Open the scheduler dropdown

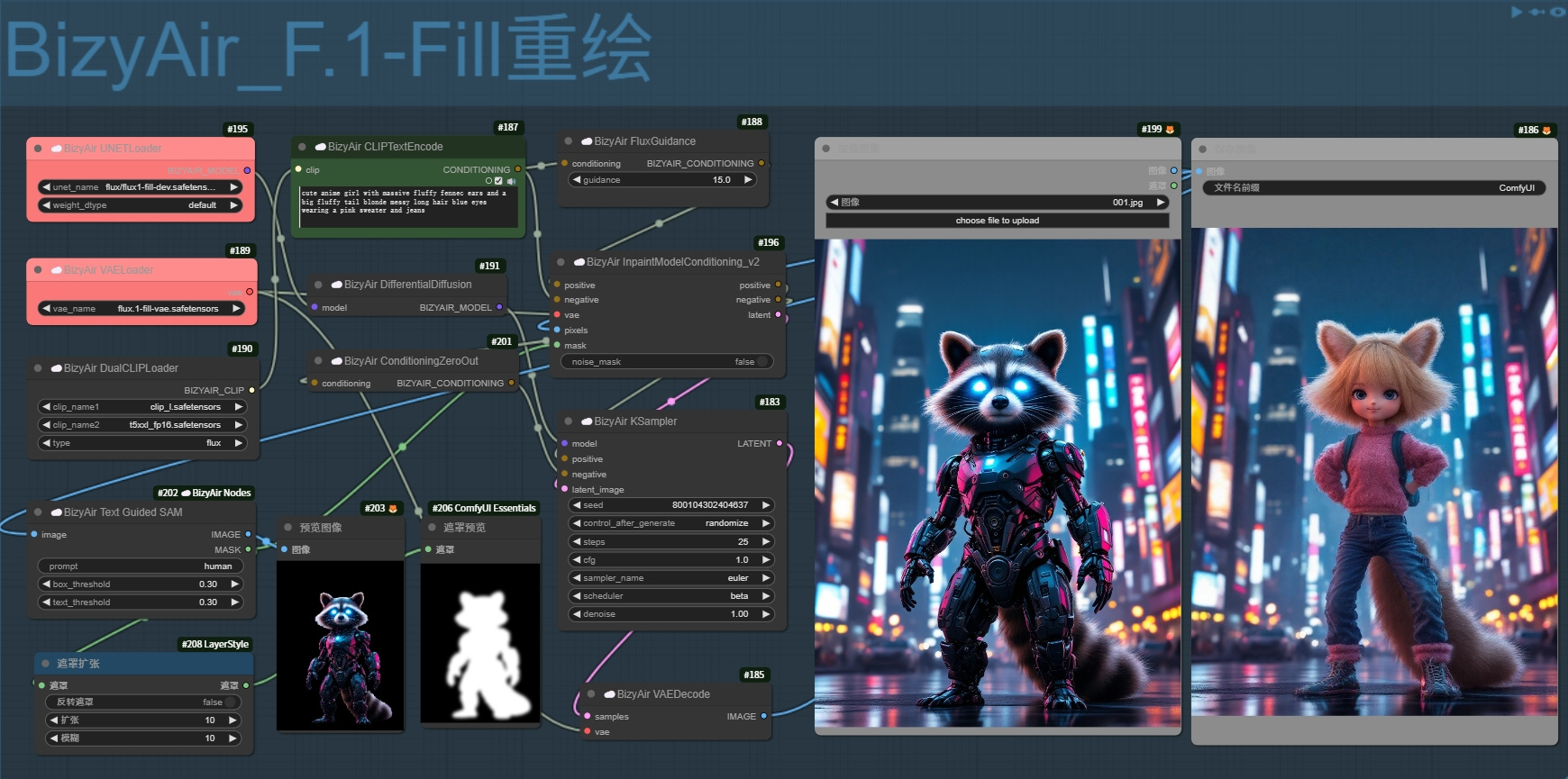point(671,596)
